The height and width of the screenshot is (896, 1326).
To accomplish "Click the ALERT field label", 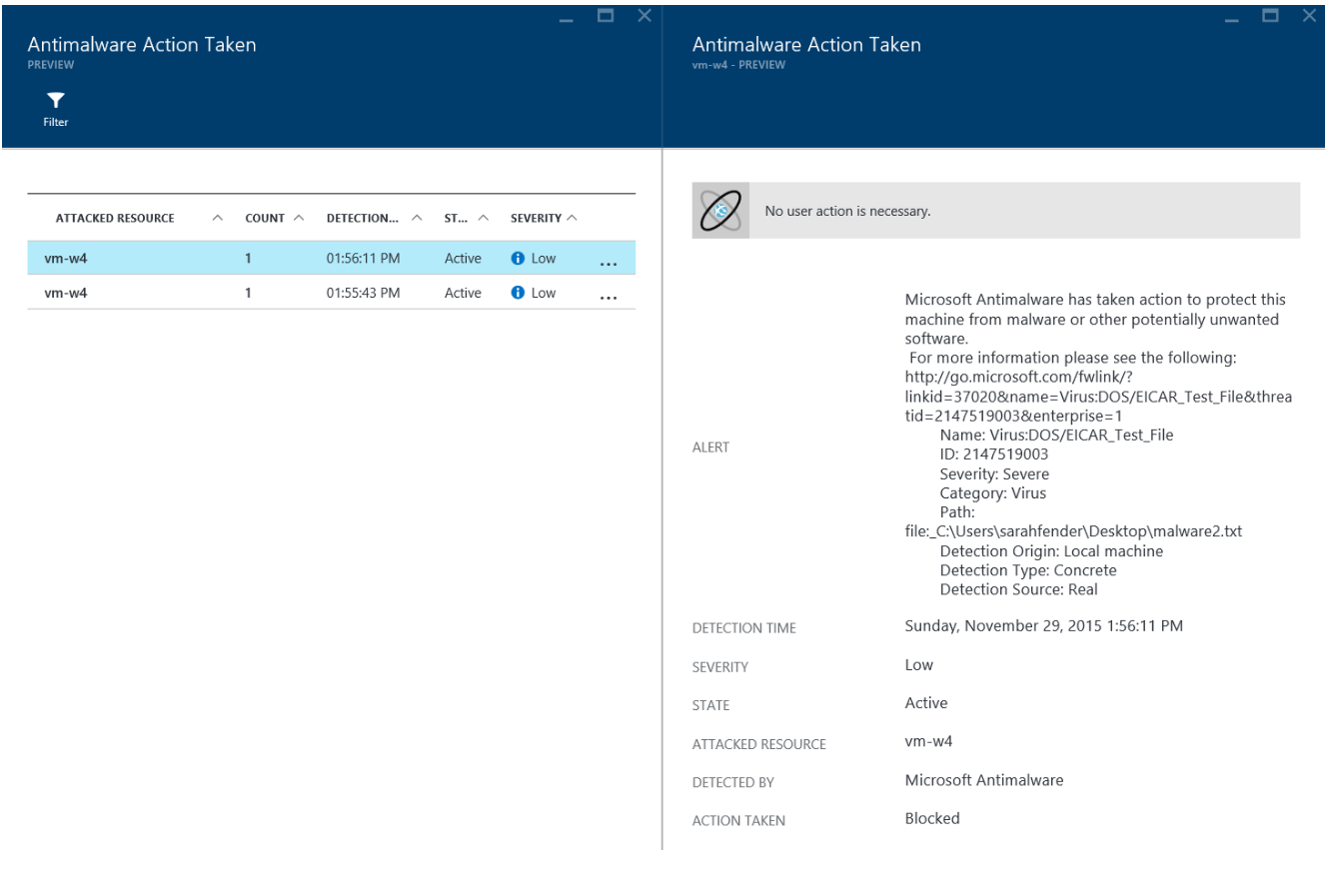I will tap(710, 448).
